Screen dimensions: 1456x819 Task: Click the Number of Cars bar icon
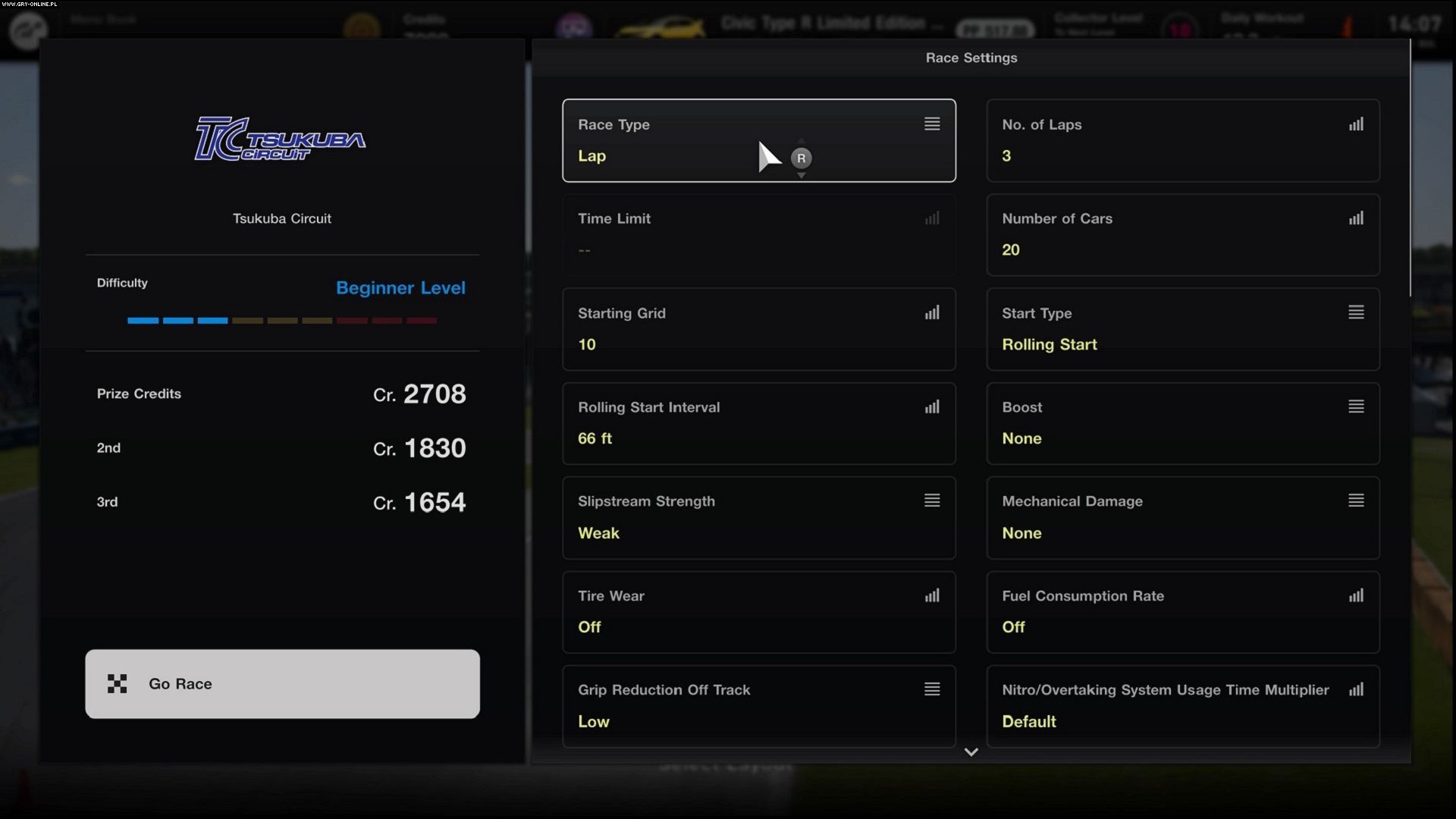(1356, 218)
